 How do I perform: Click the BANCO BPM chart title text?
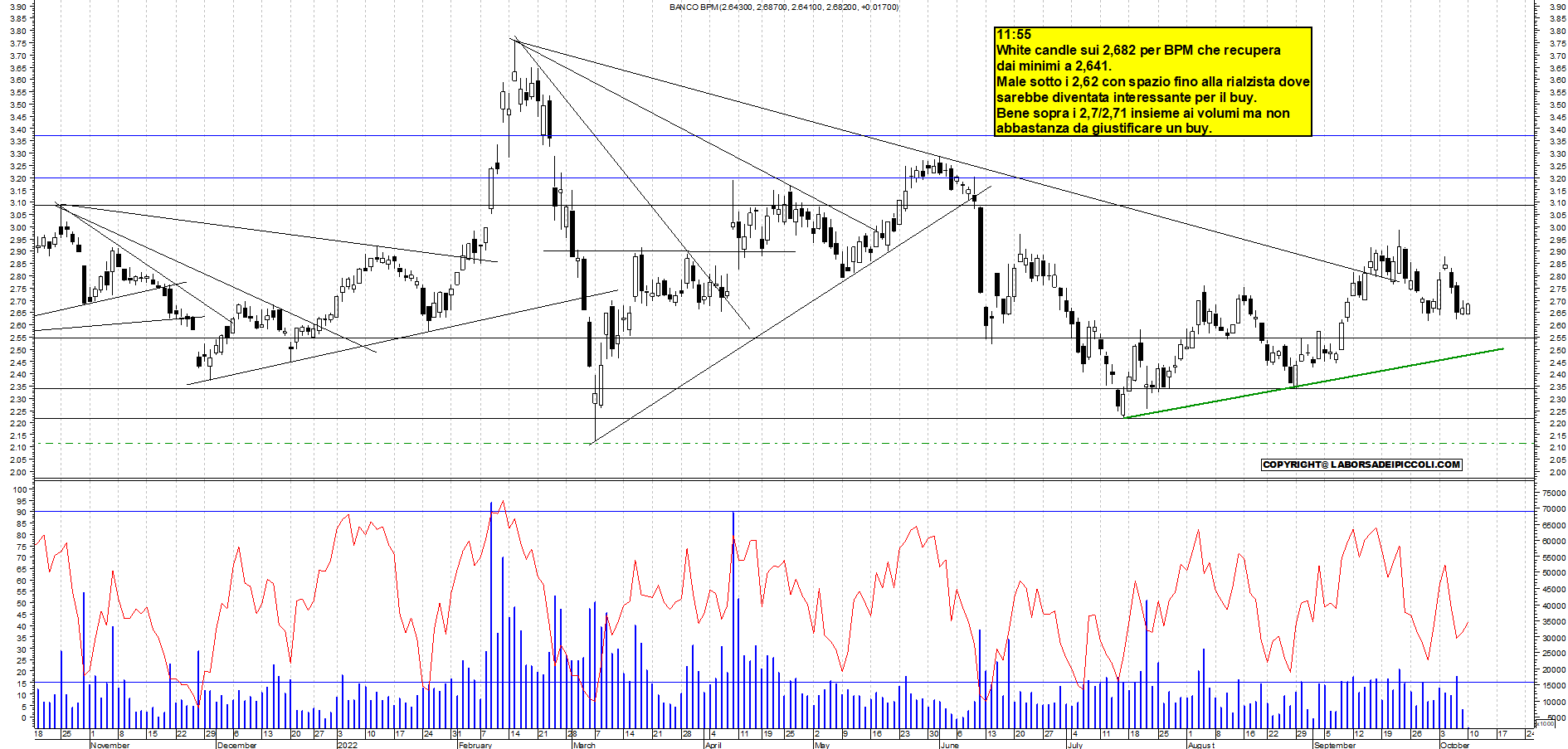pos(784,7)
